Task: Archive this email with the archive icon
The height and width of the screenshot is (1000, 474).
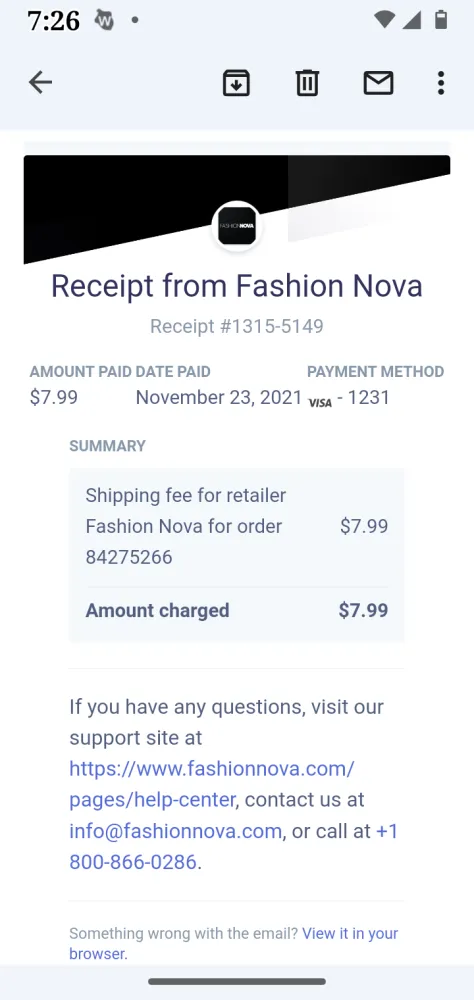Action: point(236,83)
